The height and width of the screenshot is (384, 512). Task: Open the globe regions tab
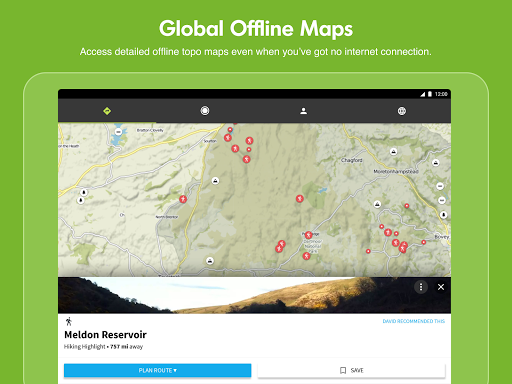[x=402, y=111]
